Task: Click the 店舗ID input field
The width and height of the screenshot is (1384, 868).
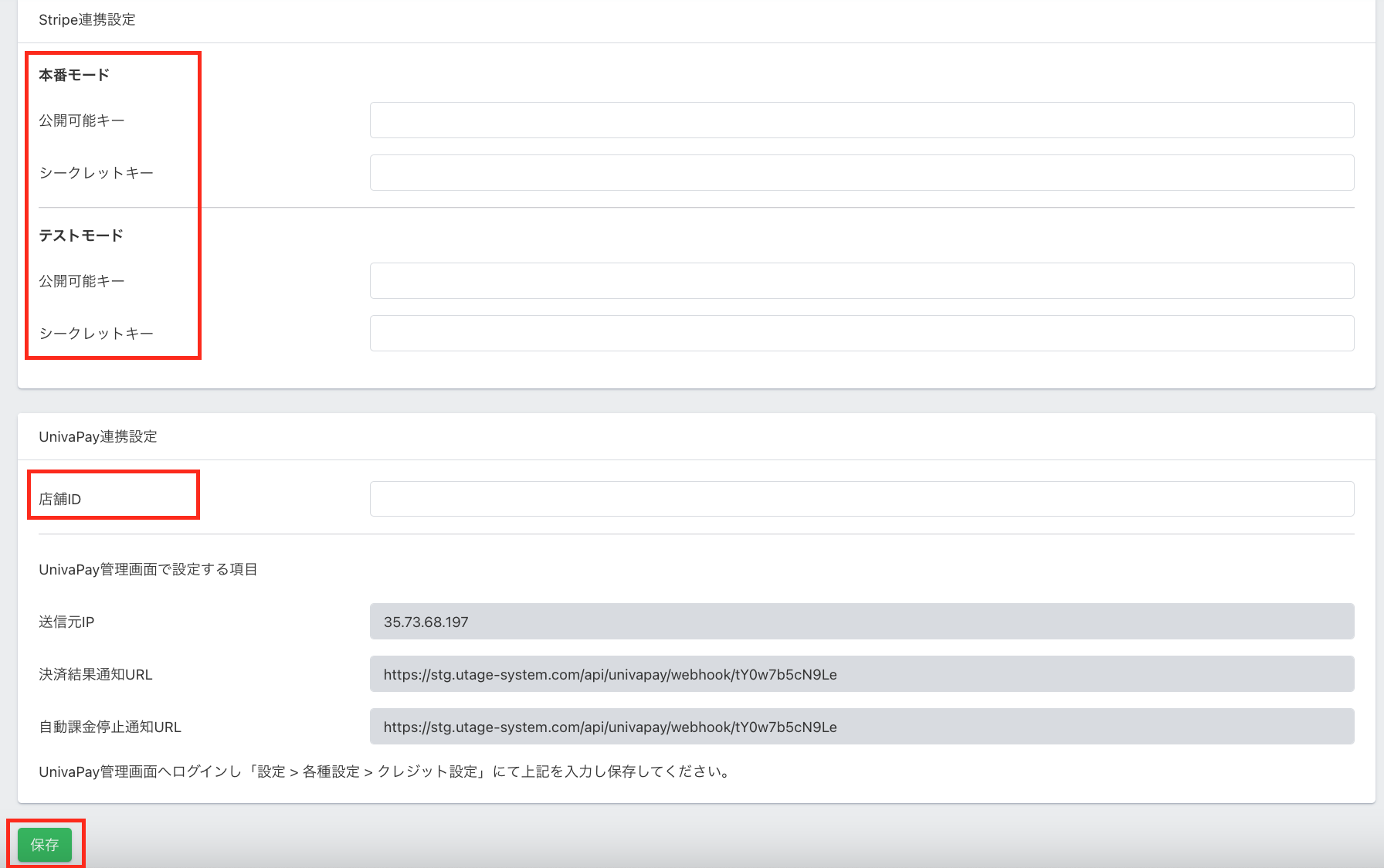Action: [861, 499]
